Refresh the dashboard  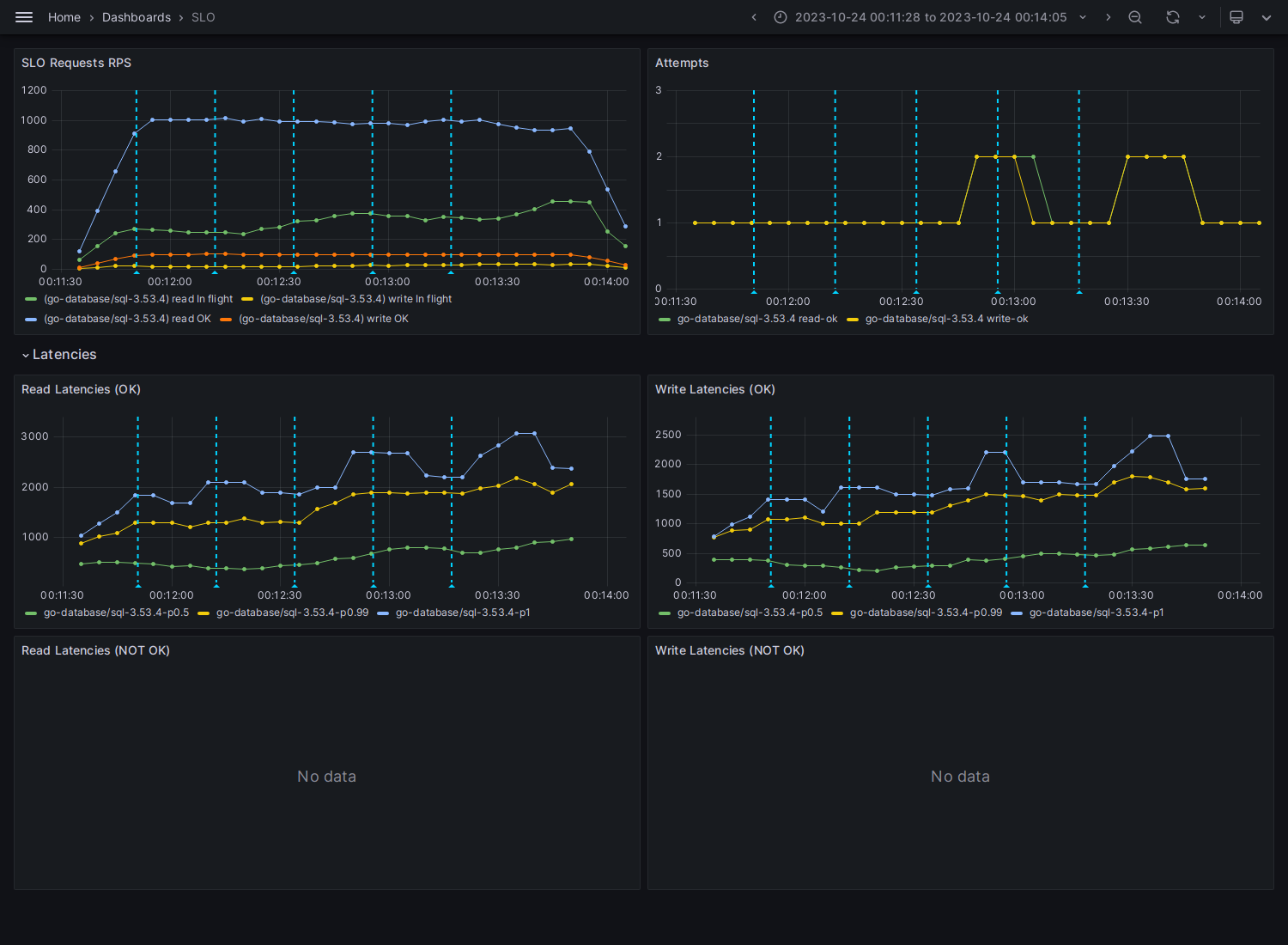coord(1173,17)
